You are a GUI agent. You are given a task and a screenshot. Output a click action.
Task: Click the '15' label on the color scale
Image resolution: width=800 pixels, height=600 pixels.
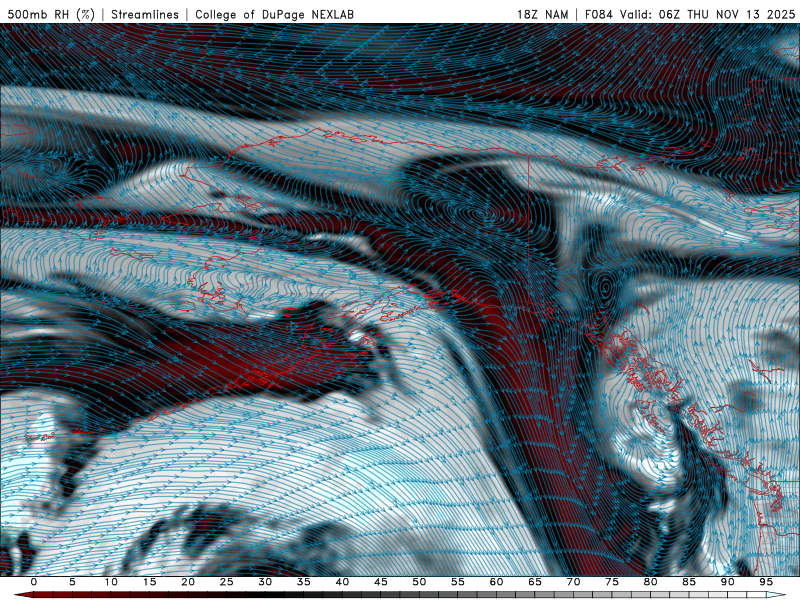click(x=149, y=582)
